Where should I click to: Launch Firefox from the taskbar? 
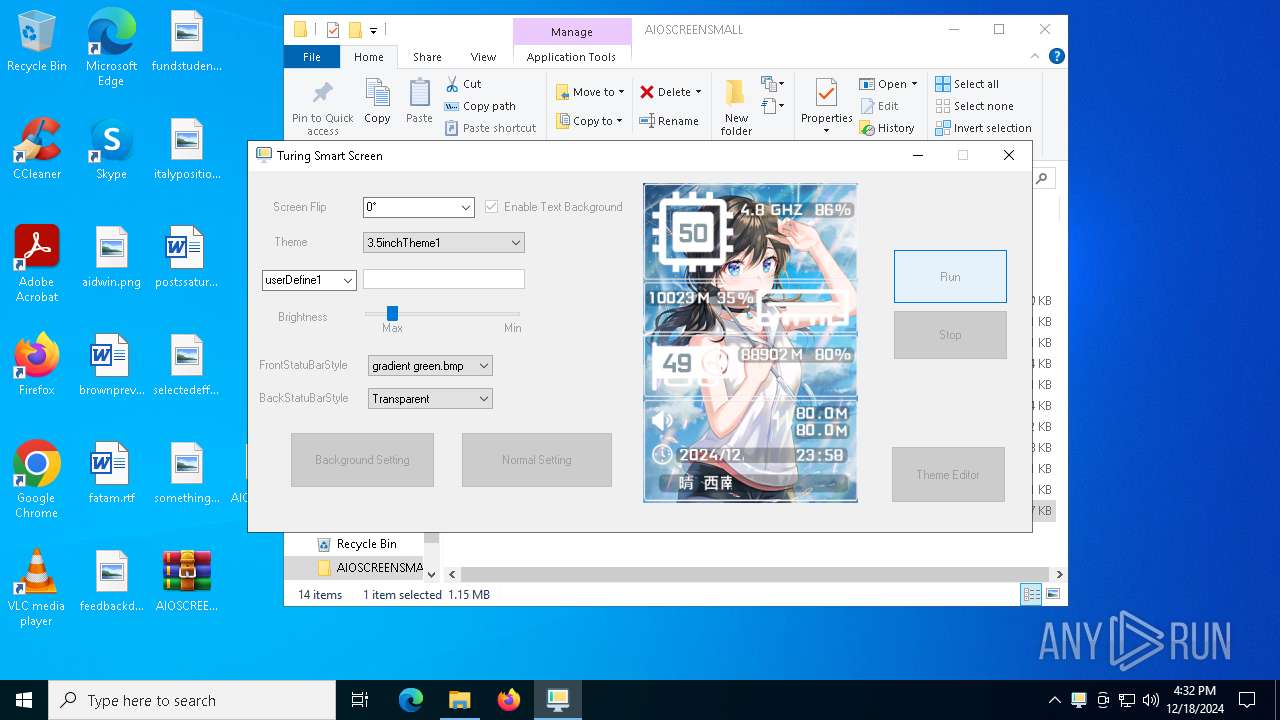point(509,700)
